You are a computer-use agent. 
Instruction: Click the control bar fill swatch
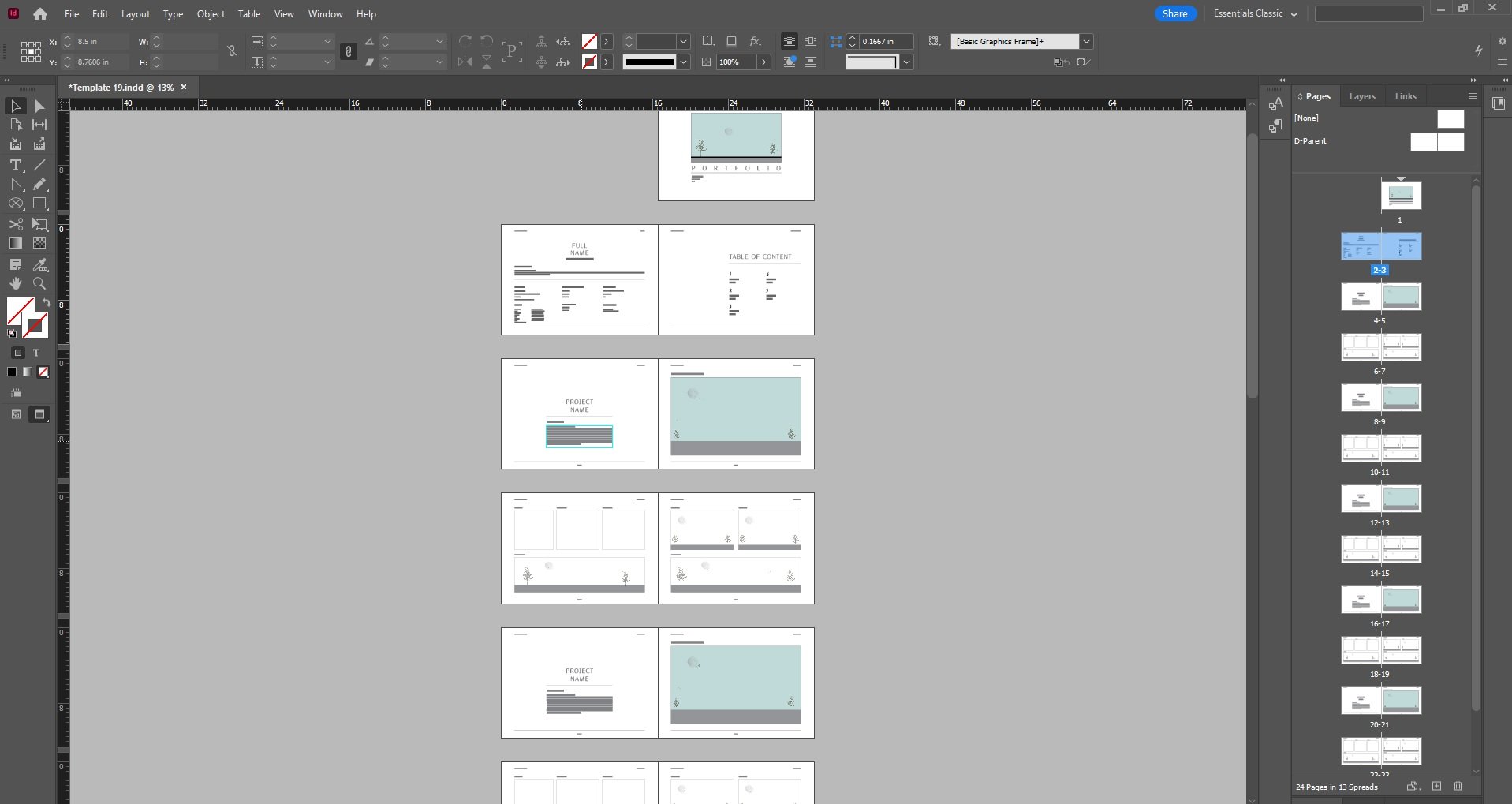[589, 41]
